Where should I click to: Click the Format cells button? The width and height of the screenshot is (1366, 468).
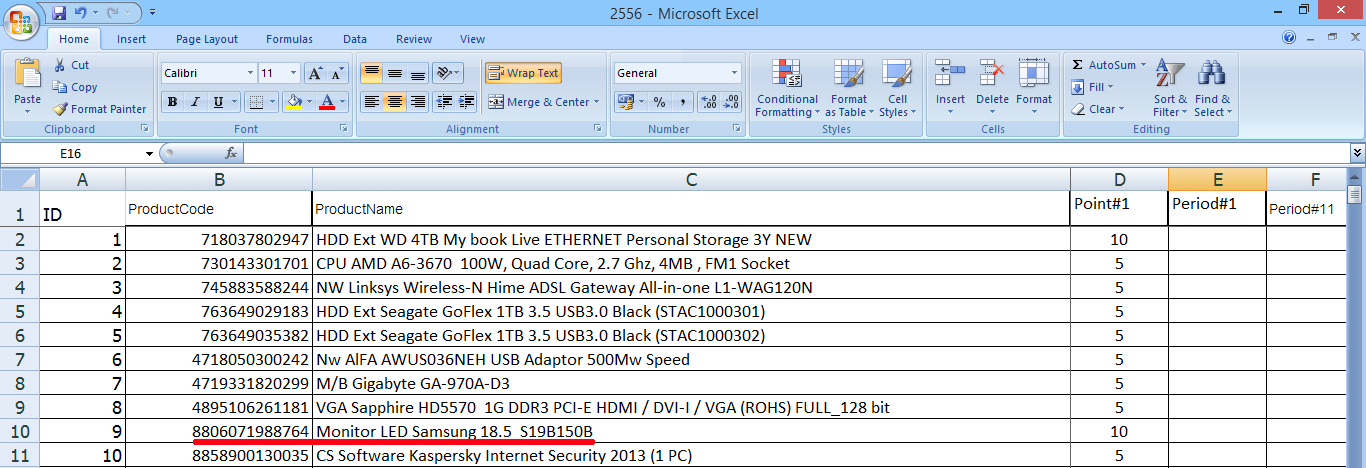1034,88
